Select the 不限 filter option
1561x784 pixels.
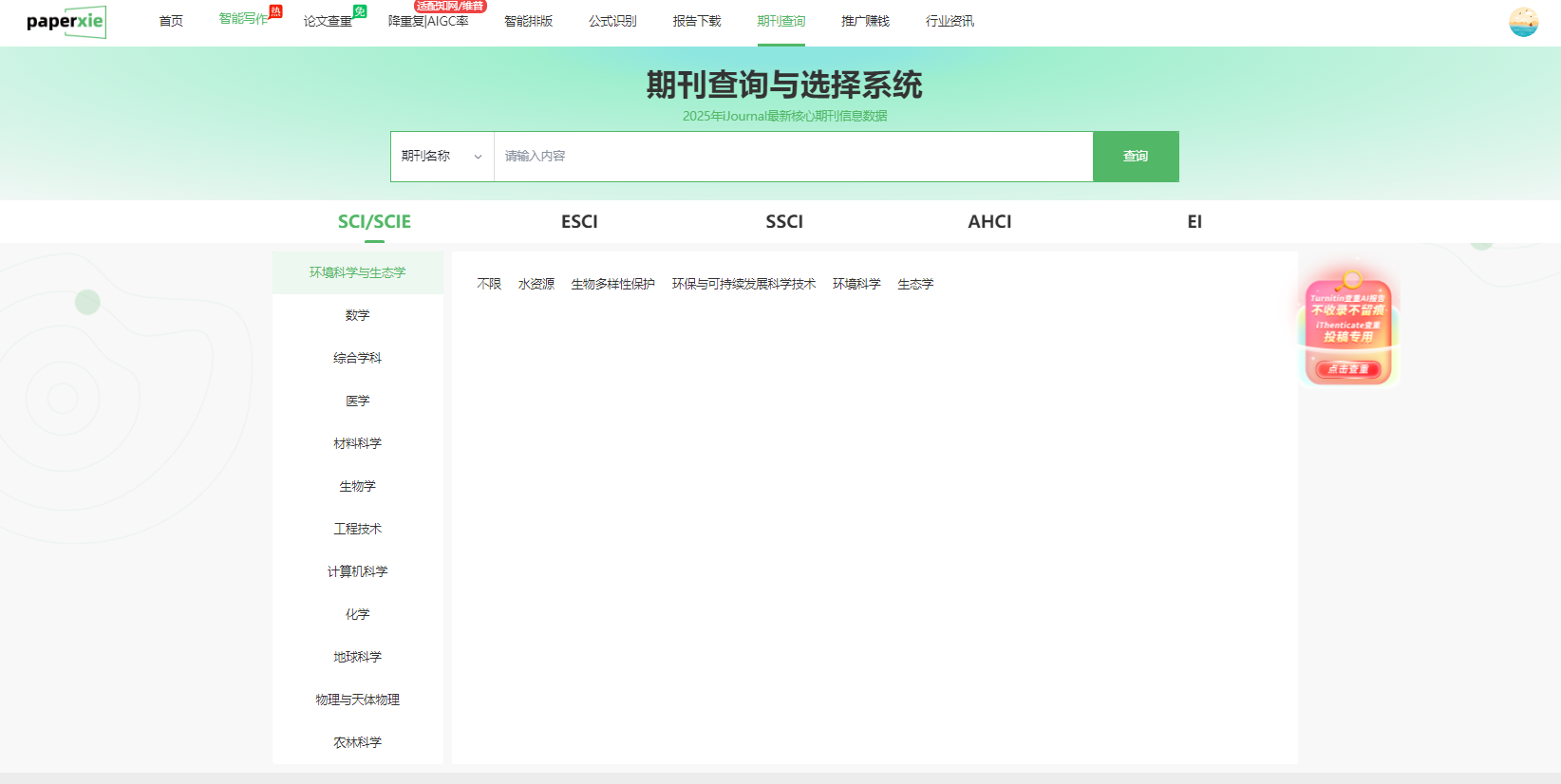pyautogui.click(x=489, y=285)
